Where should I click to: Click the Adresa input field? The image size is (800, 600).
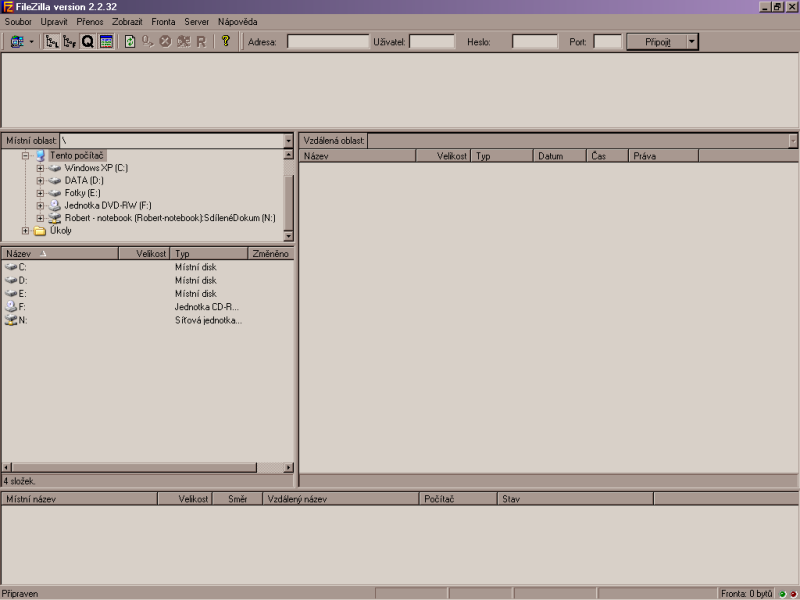pos(328,42)
